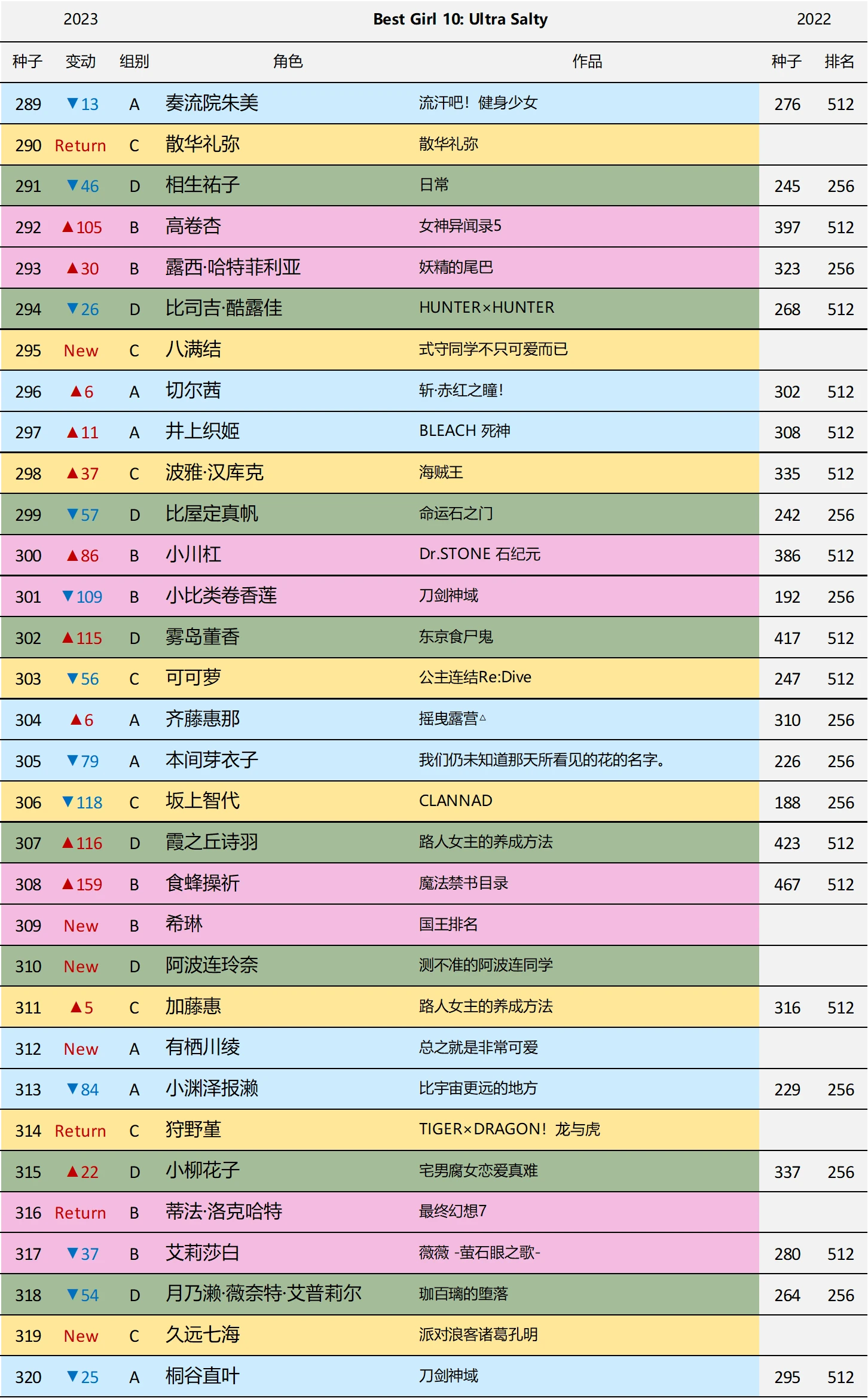Click character name '奏流院朱美'

(212, 103)
